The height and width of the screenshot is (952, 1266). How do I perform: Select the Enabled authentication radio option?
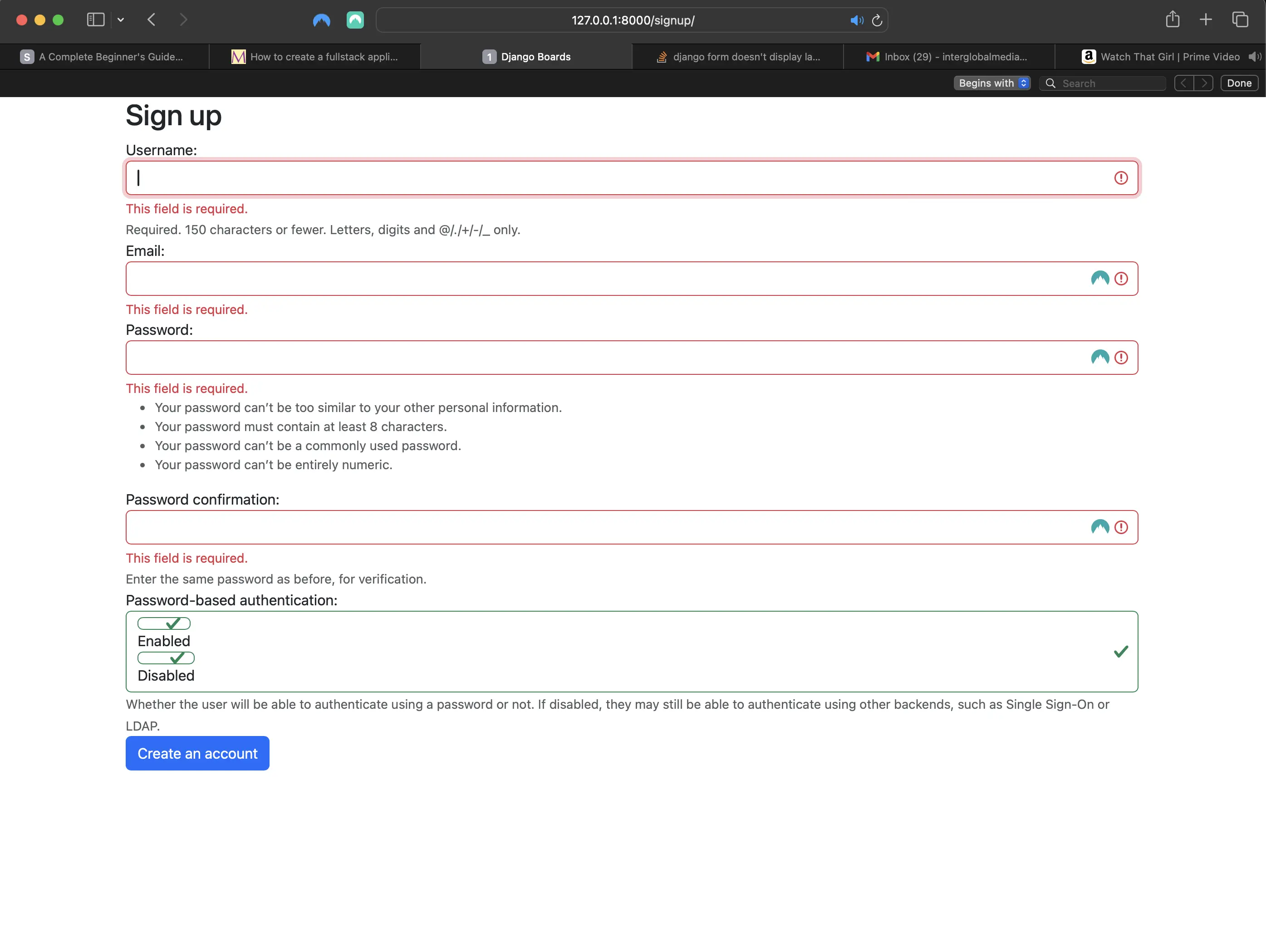(x=164, y=623)
